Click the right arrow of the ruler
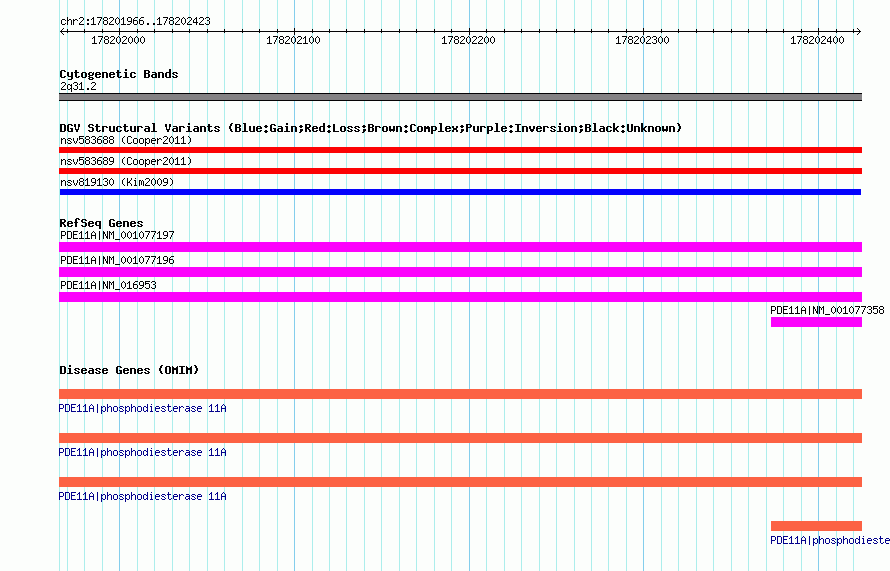The width and height of the screenshot is (890, 571). point(858,32)
